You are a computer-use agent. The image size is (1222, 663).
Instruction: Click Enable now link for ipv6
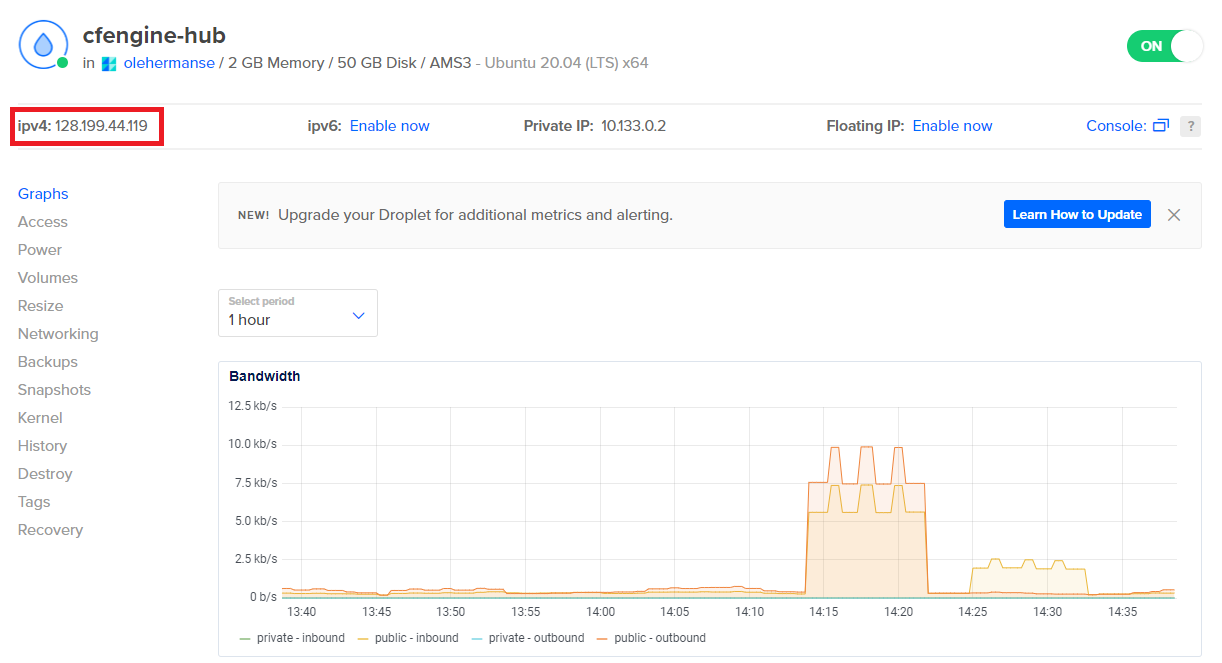pos(389,126)
